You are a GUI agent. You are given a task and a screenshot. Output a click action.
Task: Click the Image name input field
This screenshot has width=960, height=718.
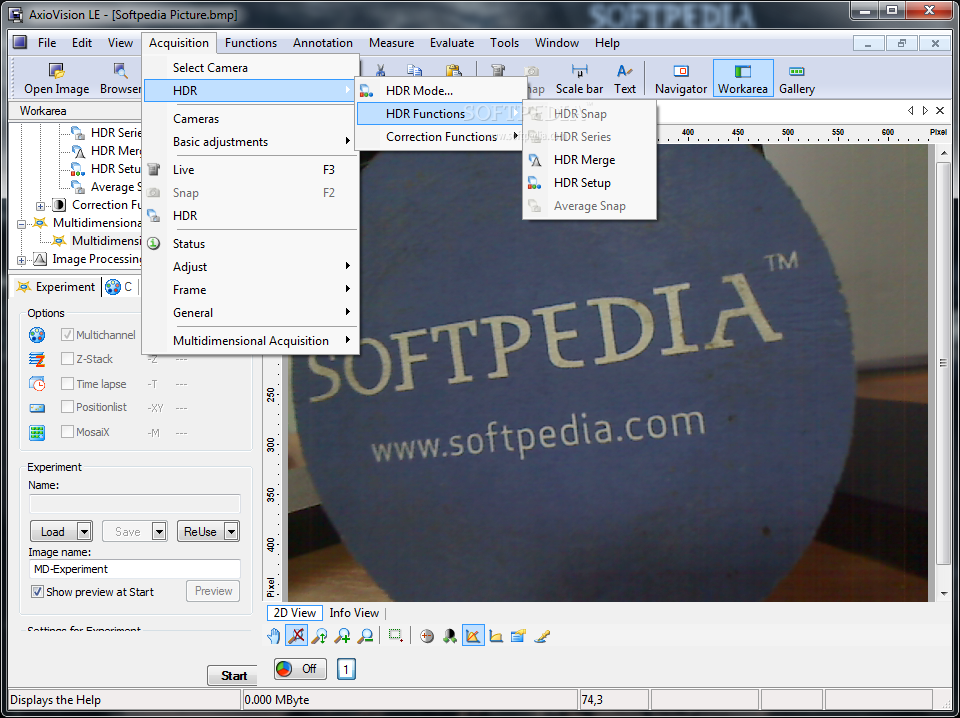[135, 569]
